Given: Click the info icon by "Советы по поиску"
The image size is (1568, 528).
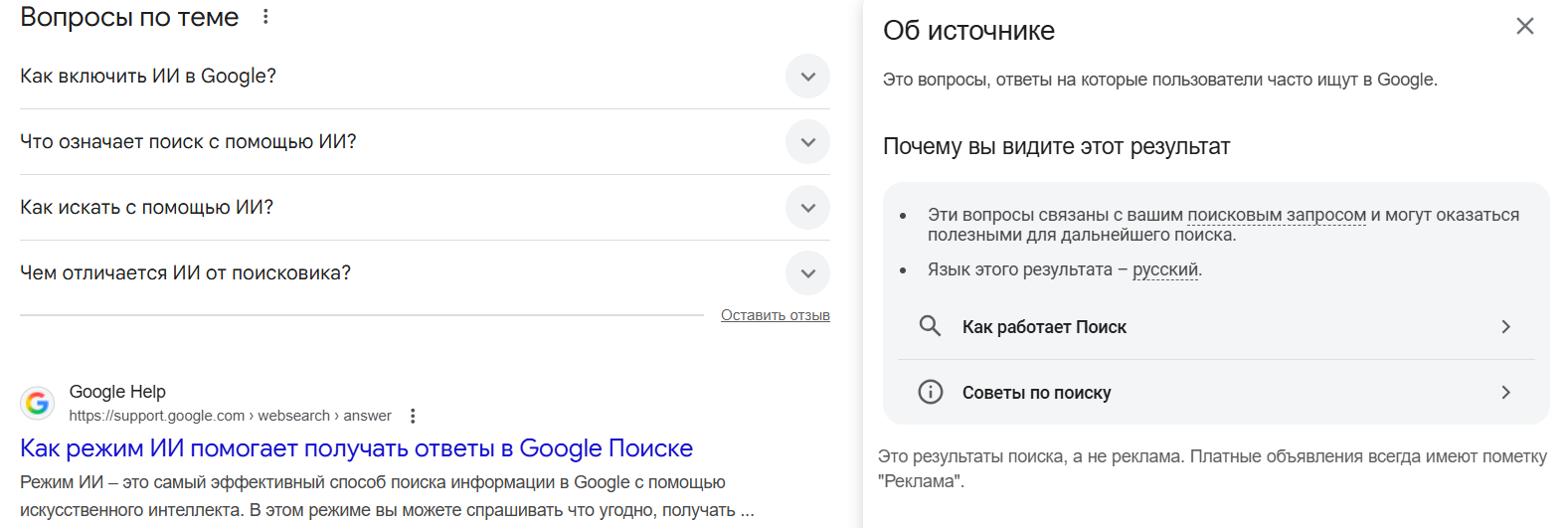Looking at the screenshot, I should click(x=930, y=392).
